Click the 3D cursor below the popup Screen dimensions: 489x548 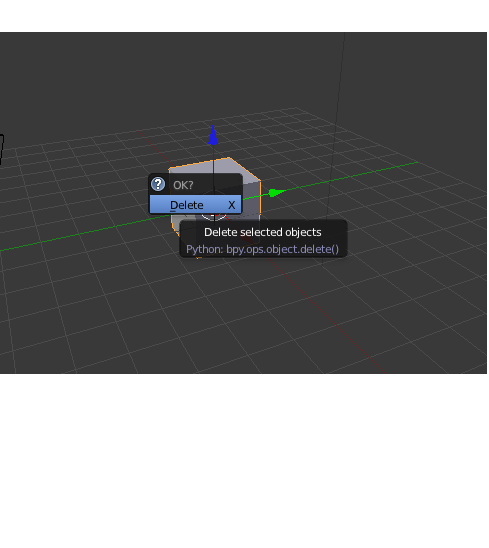coord(214,217)
